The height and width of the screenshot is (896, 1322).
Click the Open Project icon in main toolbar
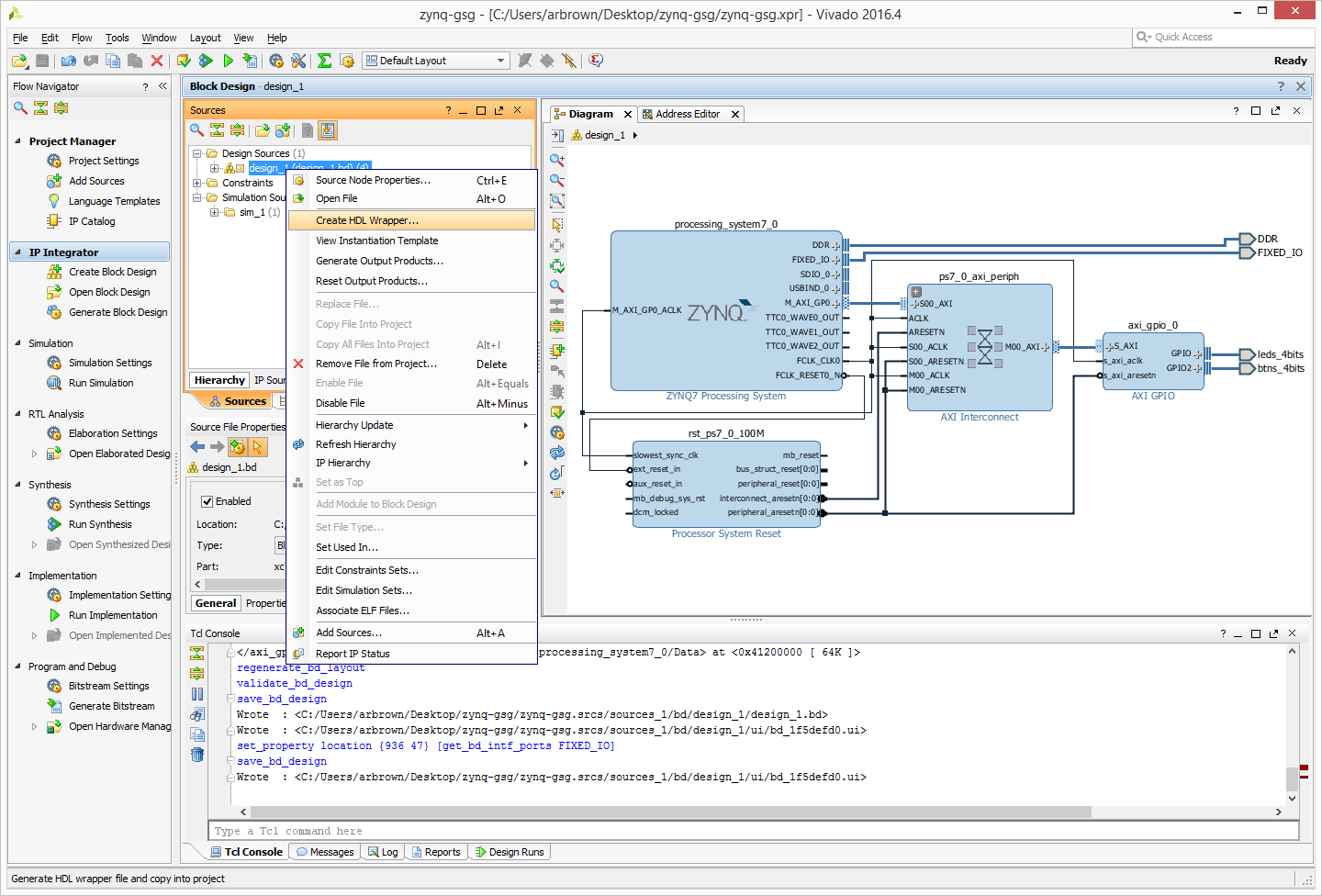[x=19, y=61]
